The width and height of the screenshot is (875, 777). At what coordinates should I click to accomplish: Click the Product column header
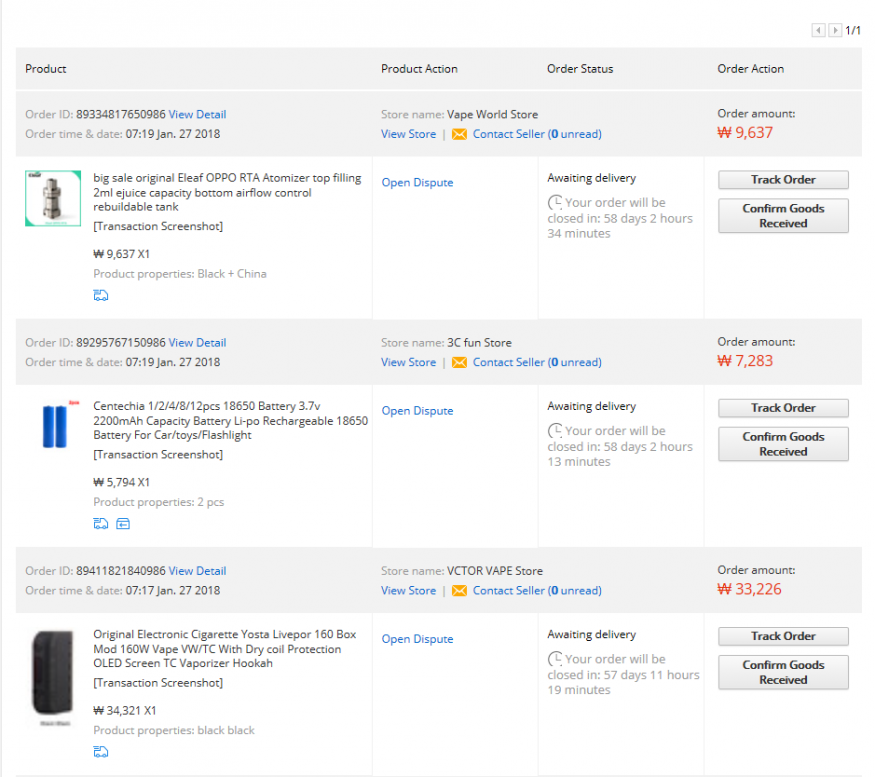pyautogui.click(x=46, y=69)
